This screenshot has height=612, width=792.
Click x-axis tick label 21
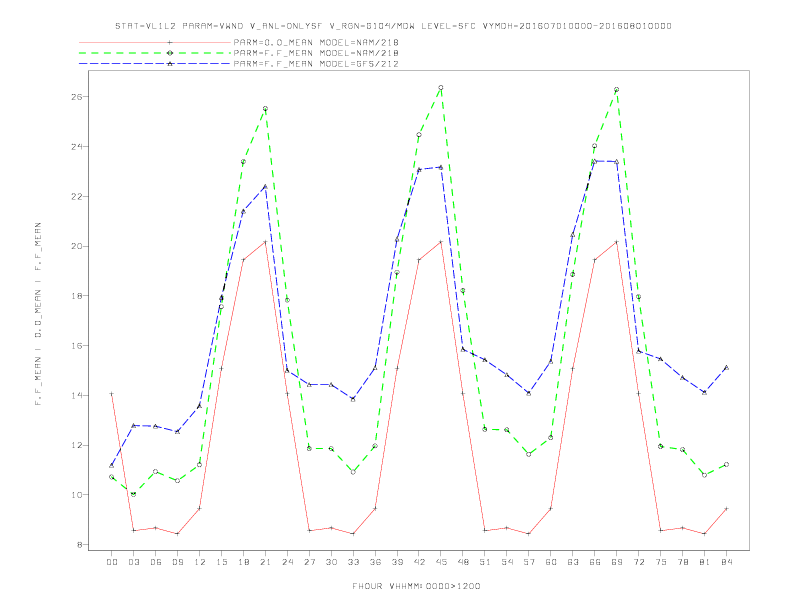coord(265,562)
